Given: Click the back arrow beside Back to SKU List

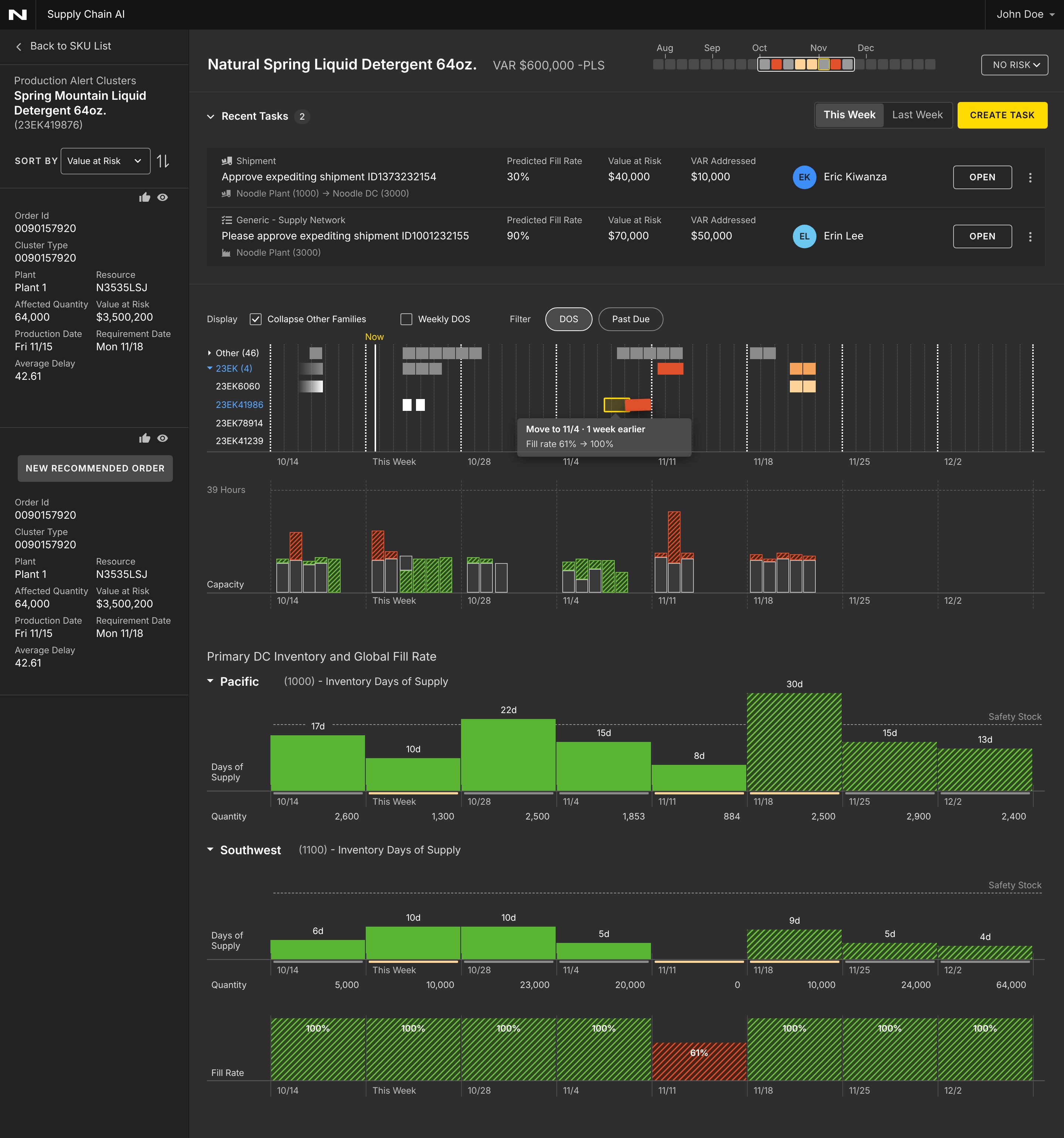Looking at the screenshot, I should 19,46.
